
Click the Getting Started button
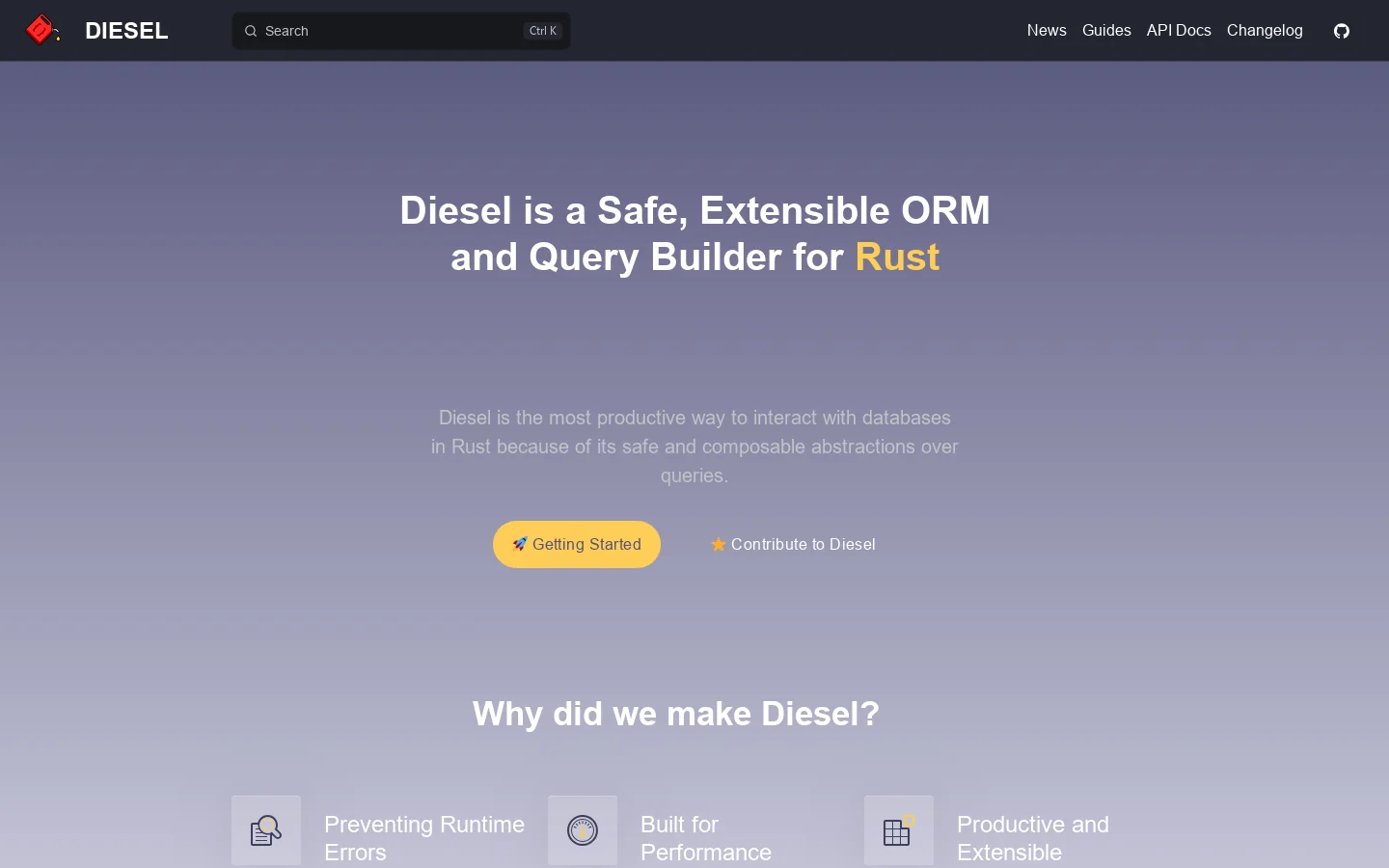577,545
